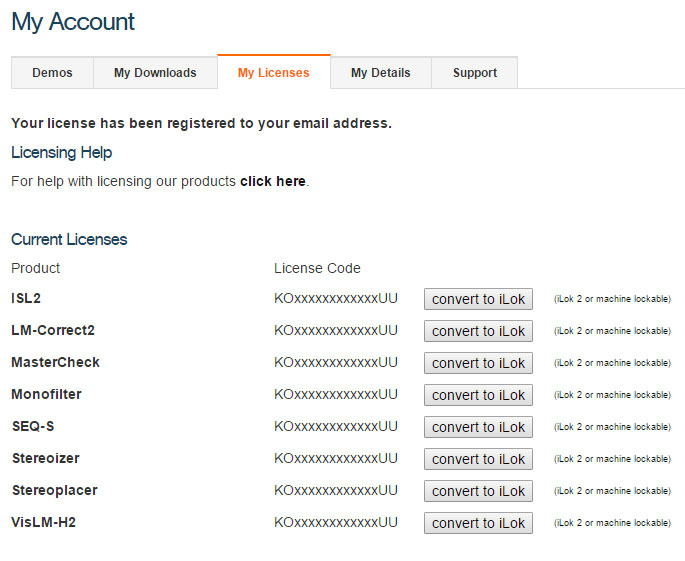
Task: Click the VisLM-H2 license code
Action: tap(336, 522)
